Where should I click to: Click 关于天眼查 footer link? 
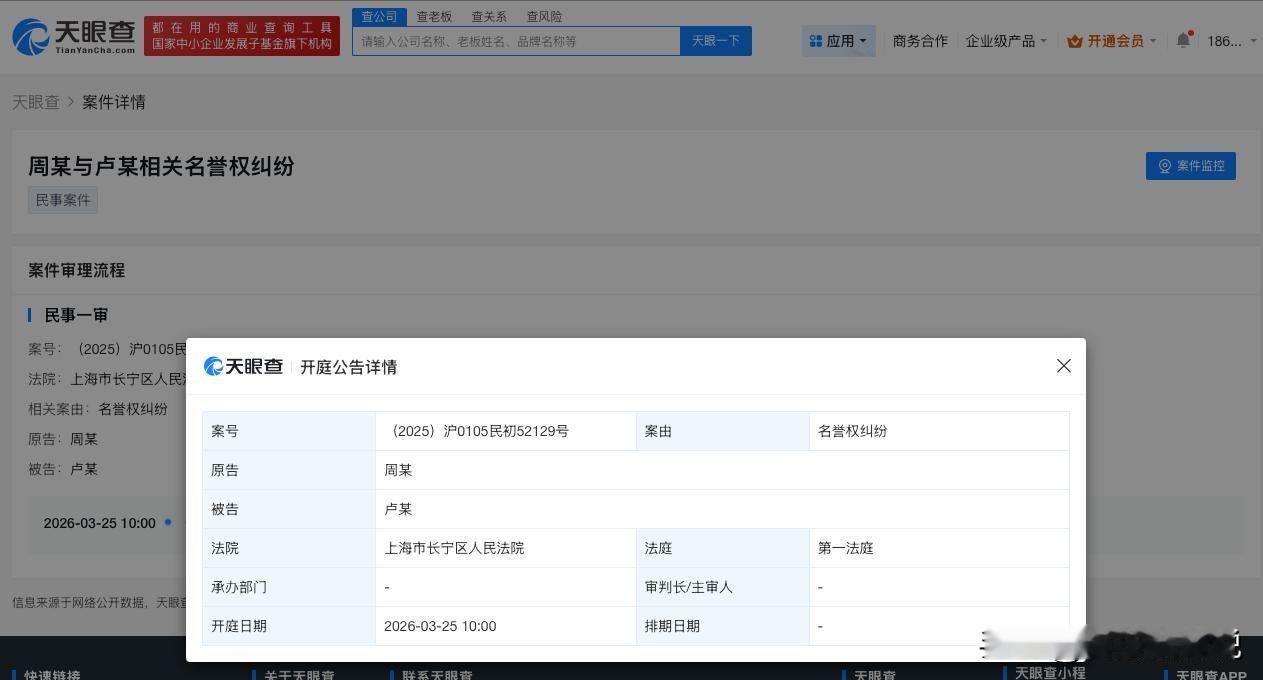(x=299, y=675)
